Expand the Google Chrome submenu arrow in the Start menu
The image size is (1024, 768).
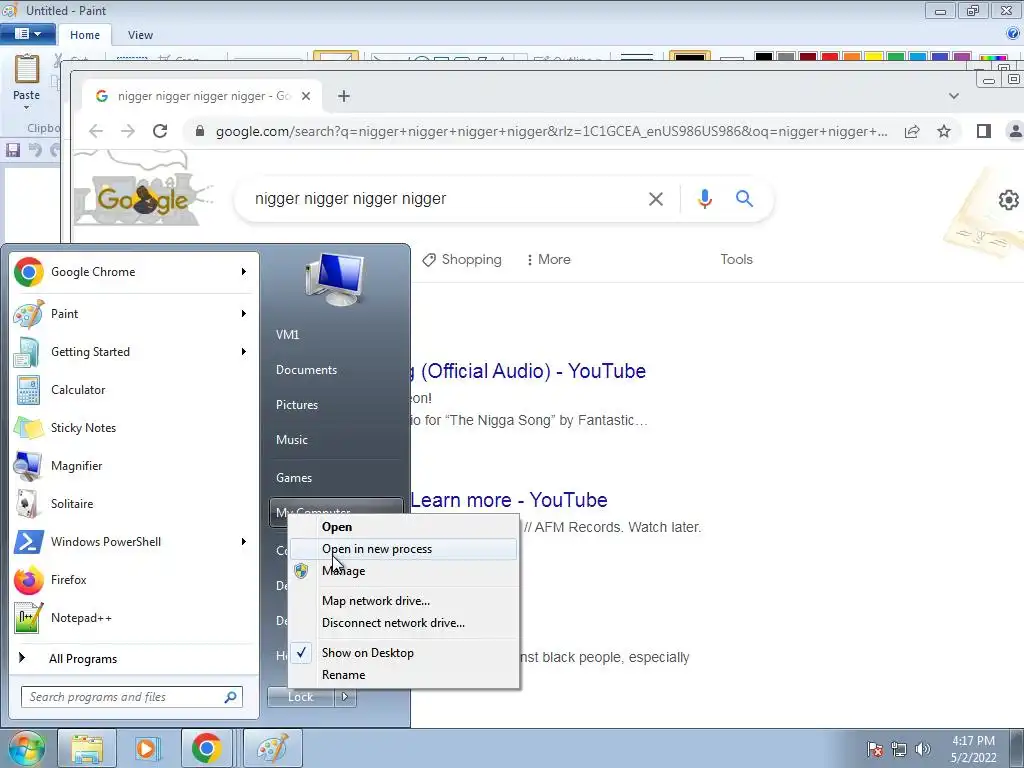[244, 272]
